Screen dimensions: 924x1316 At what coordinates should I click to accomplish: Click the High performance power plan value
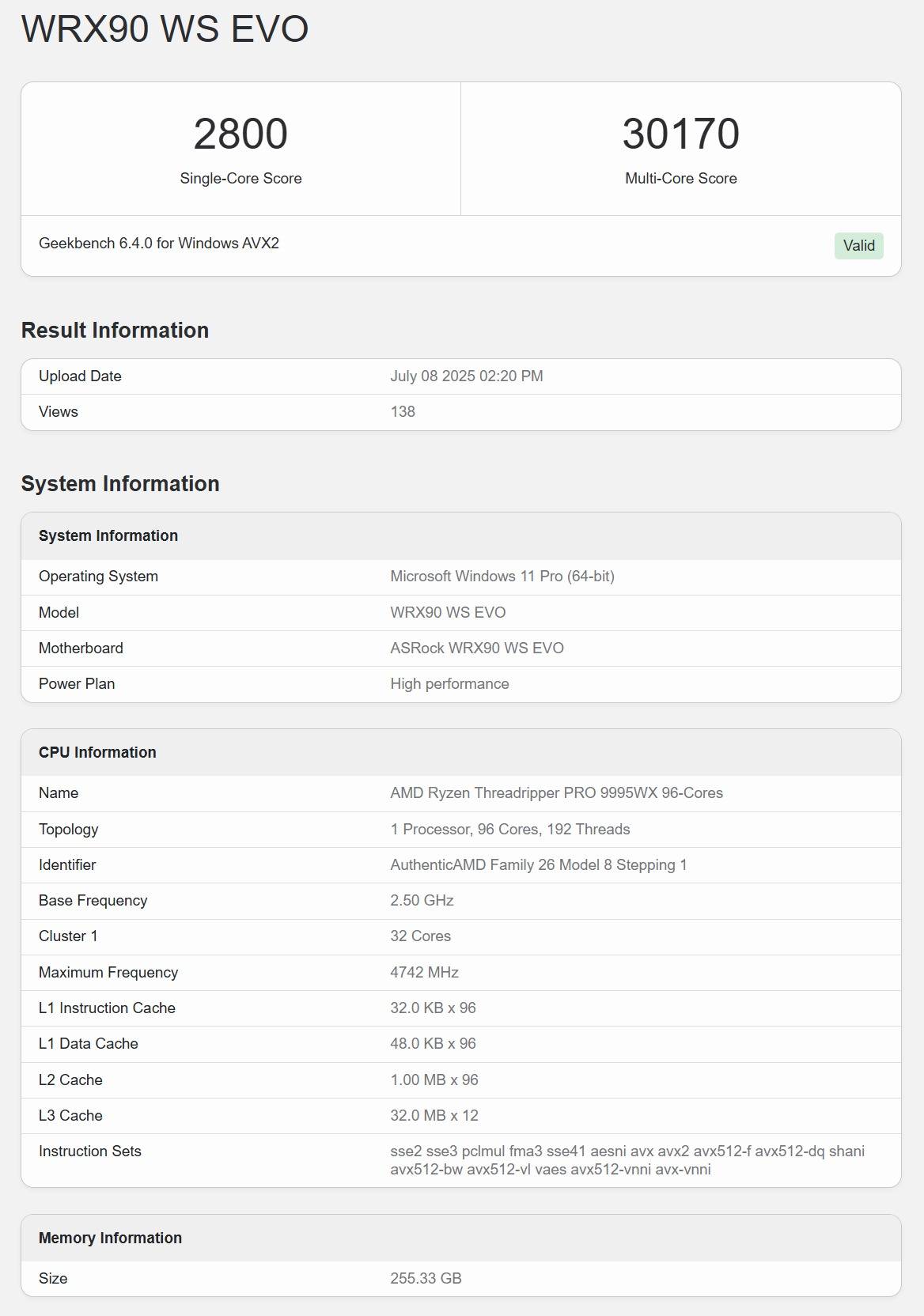(x=449, y=684)
